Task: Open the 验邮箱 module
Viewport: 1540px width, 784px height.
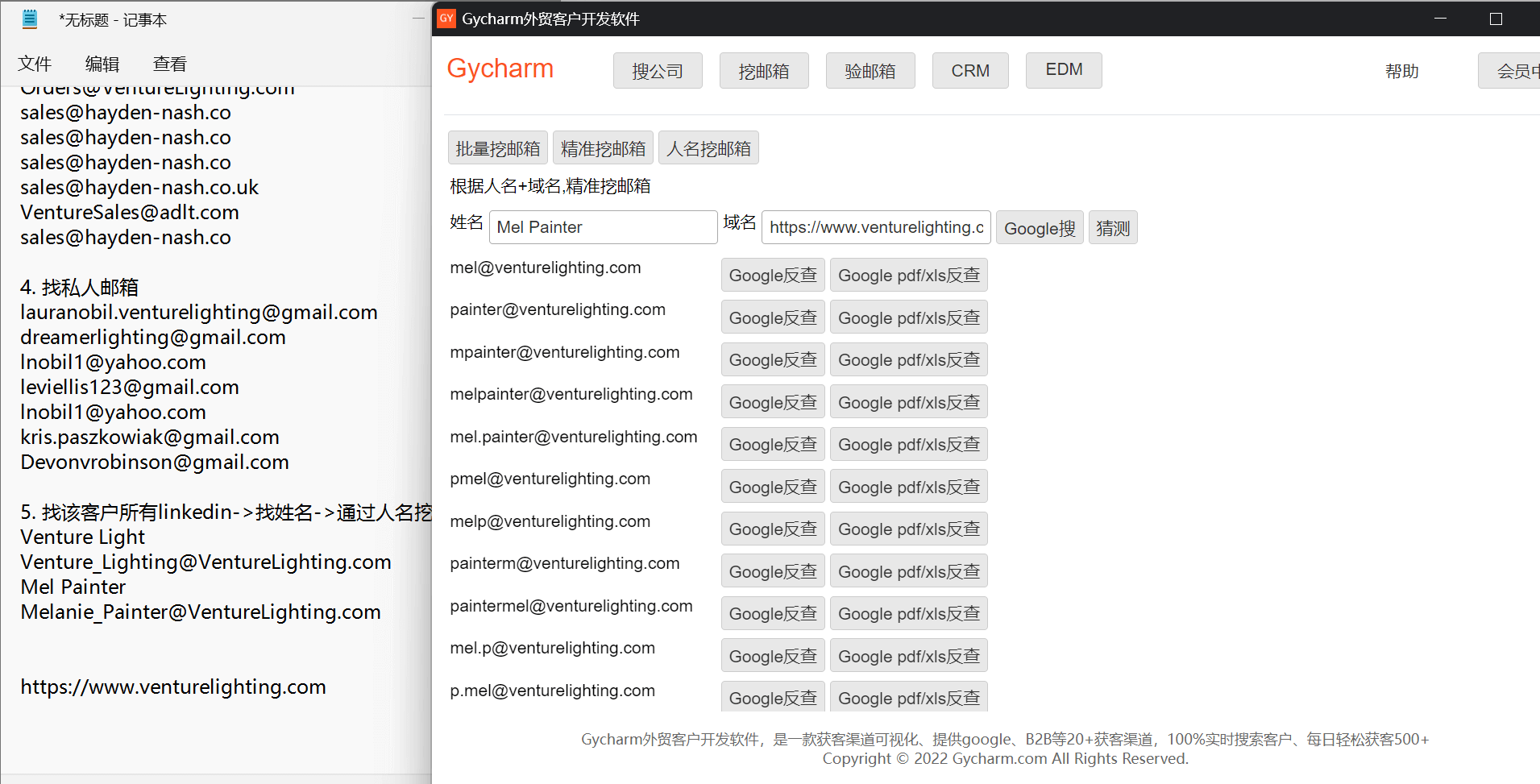Action: [x=870, y=71]
